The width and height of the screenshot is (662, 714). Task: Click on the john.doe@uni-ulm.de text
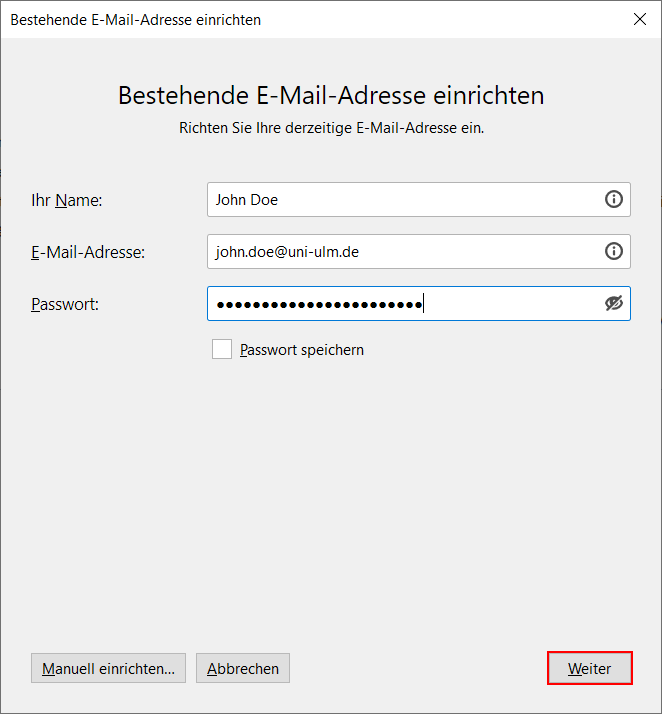pyautogui.click(x=287, y=252)
